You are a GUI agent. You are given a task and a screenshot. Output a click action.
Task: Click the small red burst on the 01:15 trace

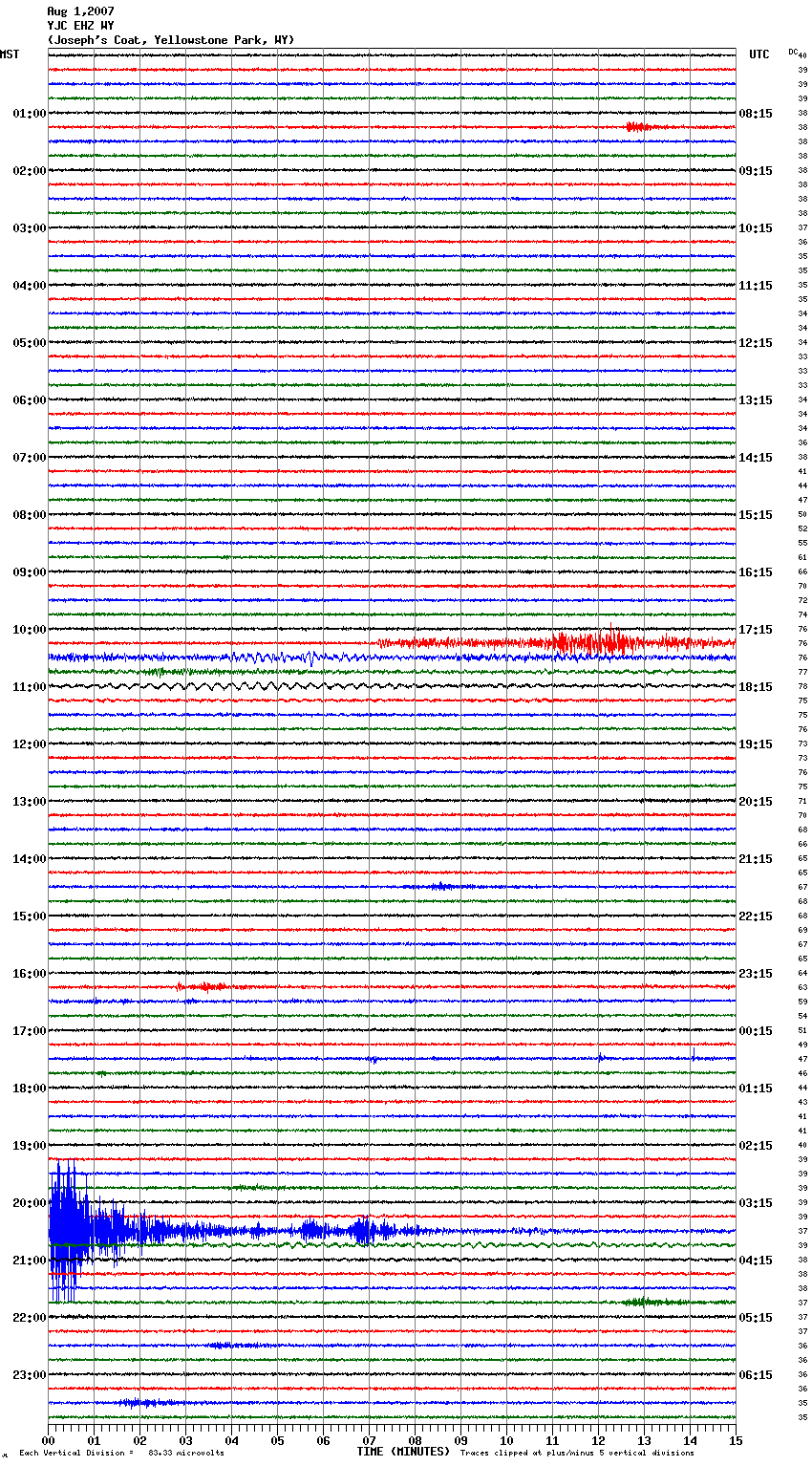coord(641,127)
